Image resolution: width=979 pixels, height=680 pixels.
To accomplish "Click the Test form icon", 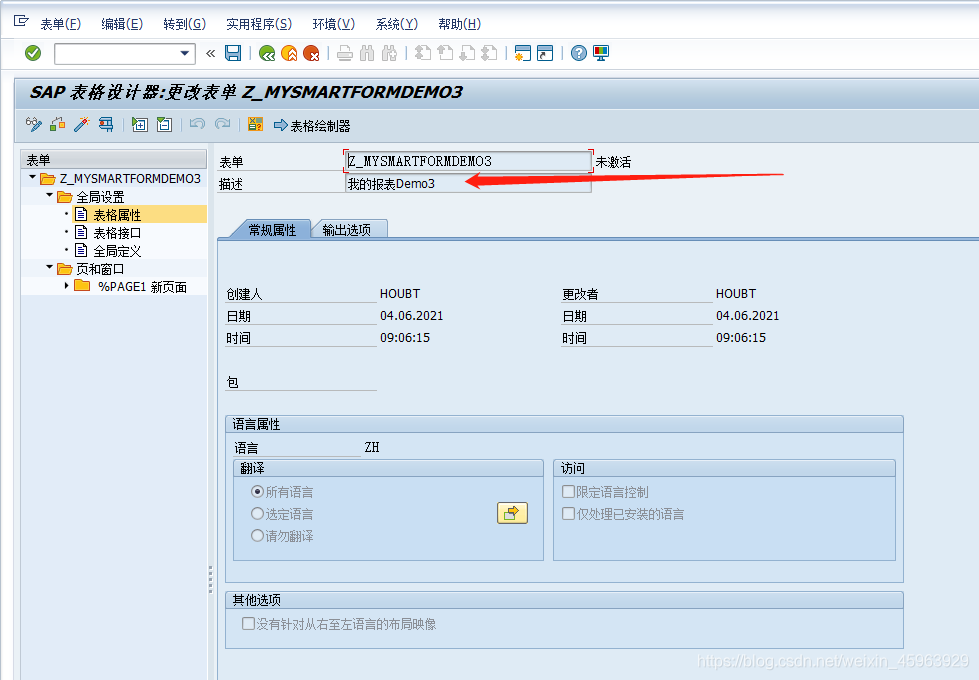I will [106, 124].
